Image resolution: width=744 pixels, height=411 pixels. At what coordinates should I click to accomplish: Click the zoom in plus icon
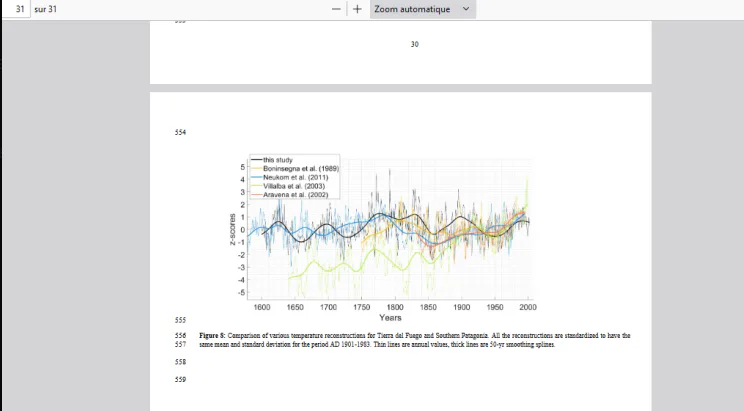tap(357, 9)
